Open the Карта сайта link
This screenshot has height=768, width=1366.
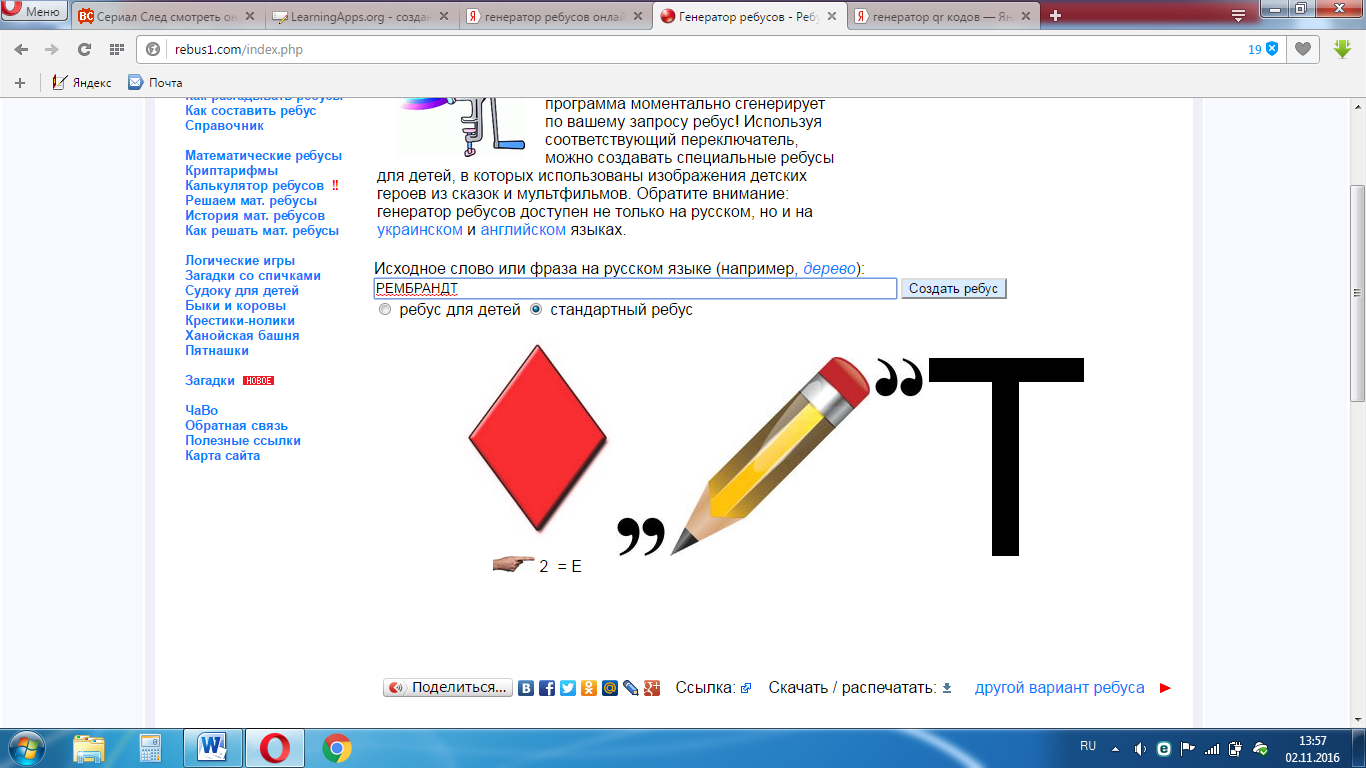(x=222, y=456)
